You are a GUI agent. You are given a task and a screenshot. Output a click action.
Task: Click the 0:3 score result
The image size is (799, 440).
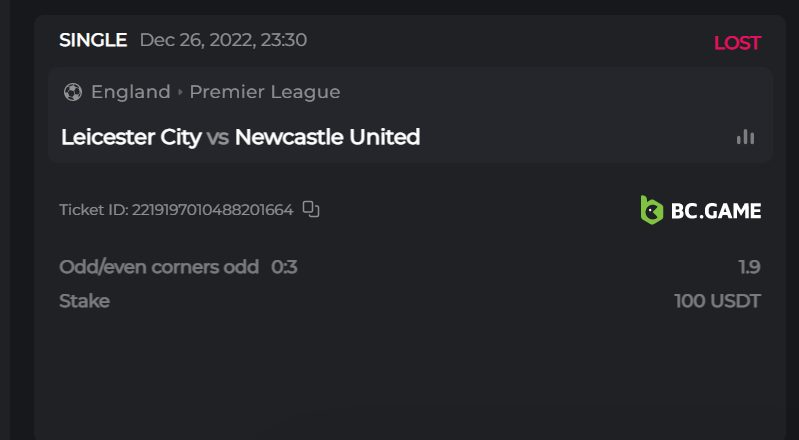(284, 267)
